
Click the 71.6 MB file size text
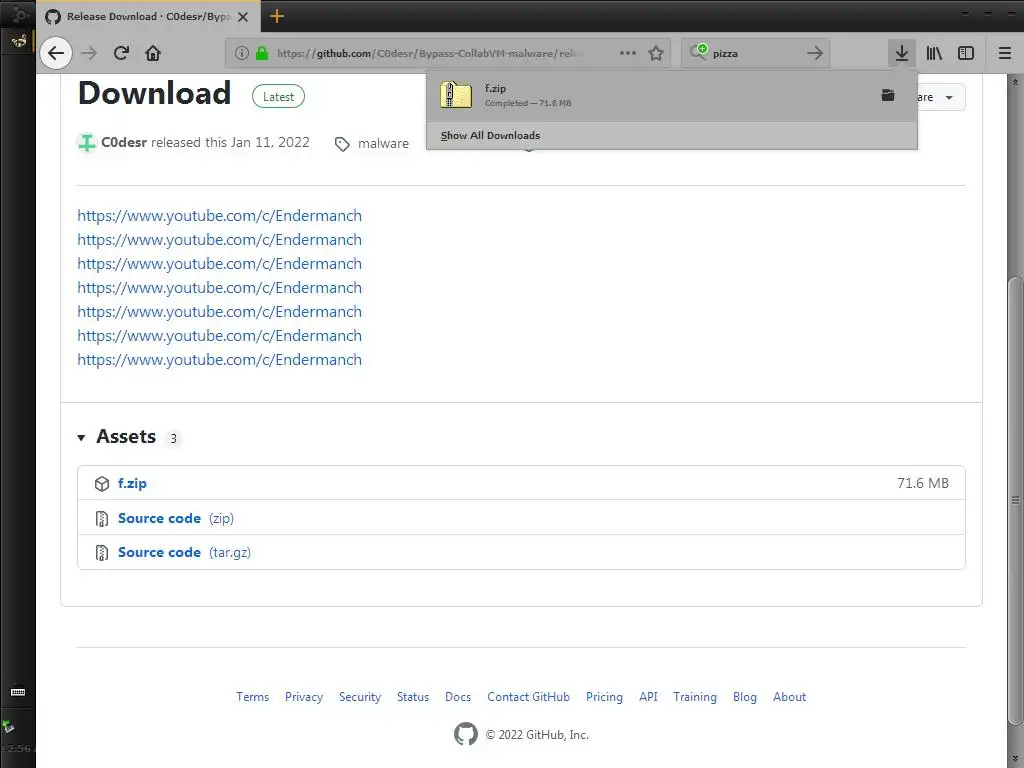pos(923,483)
